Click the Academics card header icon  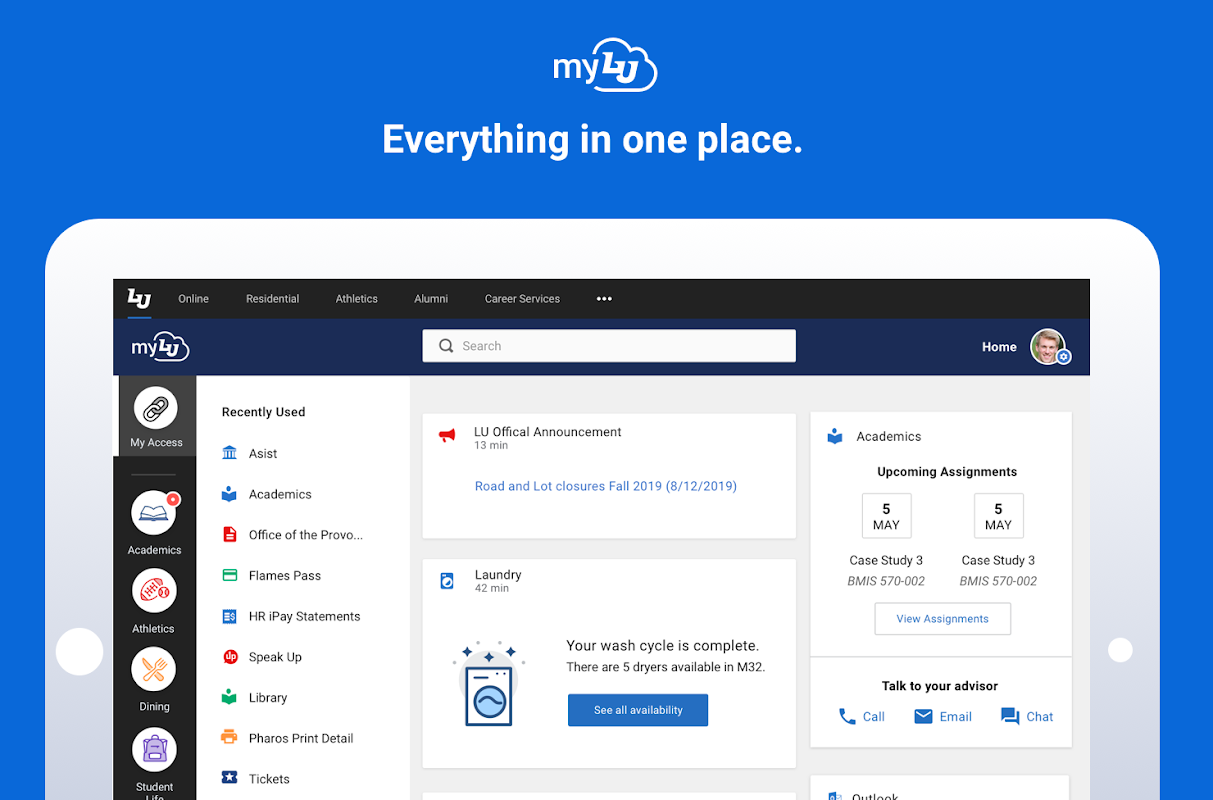[x=835, y=436]
